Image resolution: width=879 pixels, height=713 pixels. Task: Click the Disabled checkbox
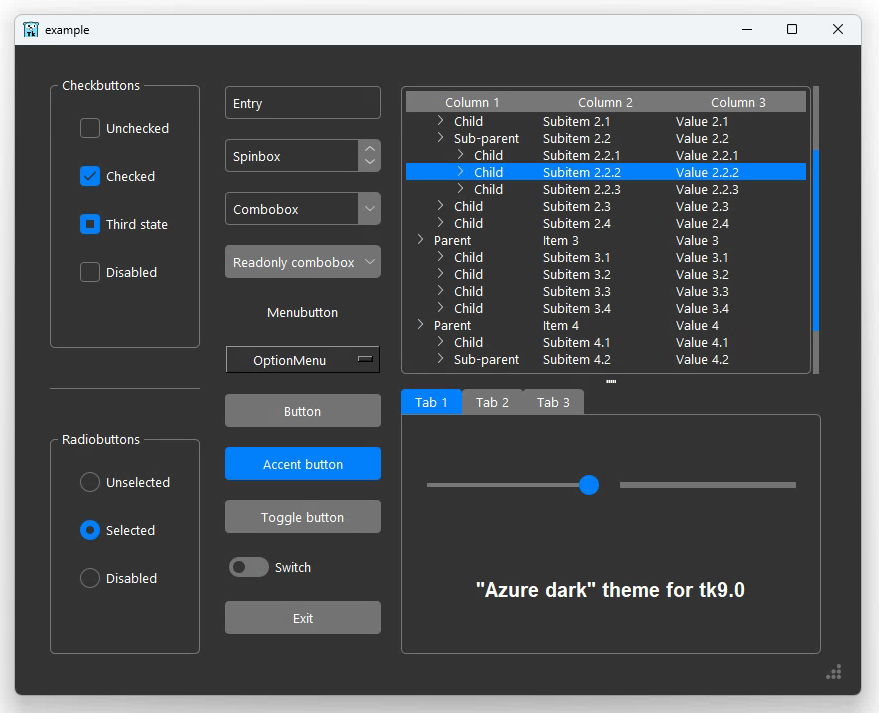(90, 272)
